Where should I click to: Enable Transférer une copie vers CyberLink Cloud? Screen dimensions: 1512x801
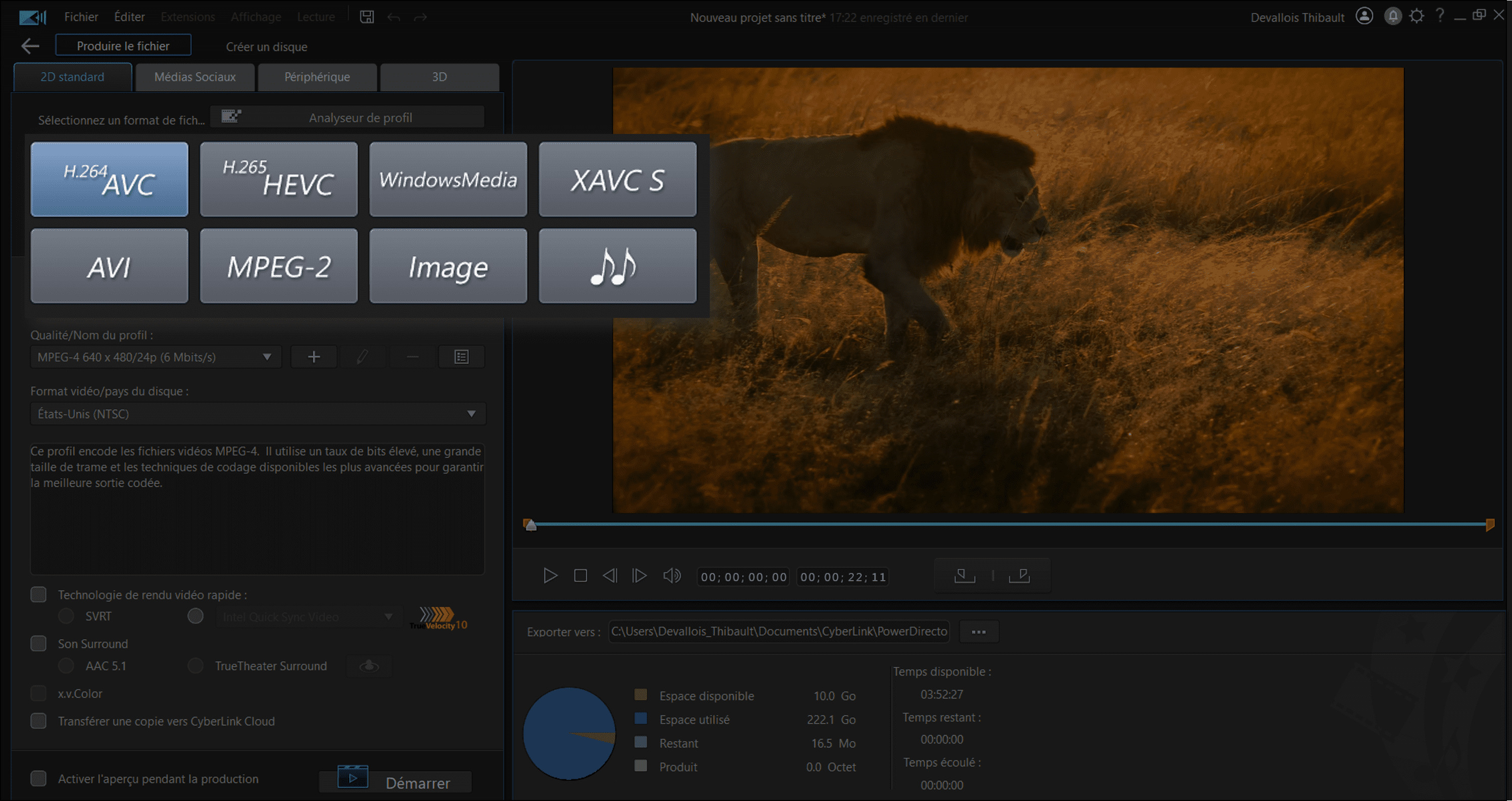pos(39,721)
